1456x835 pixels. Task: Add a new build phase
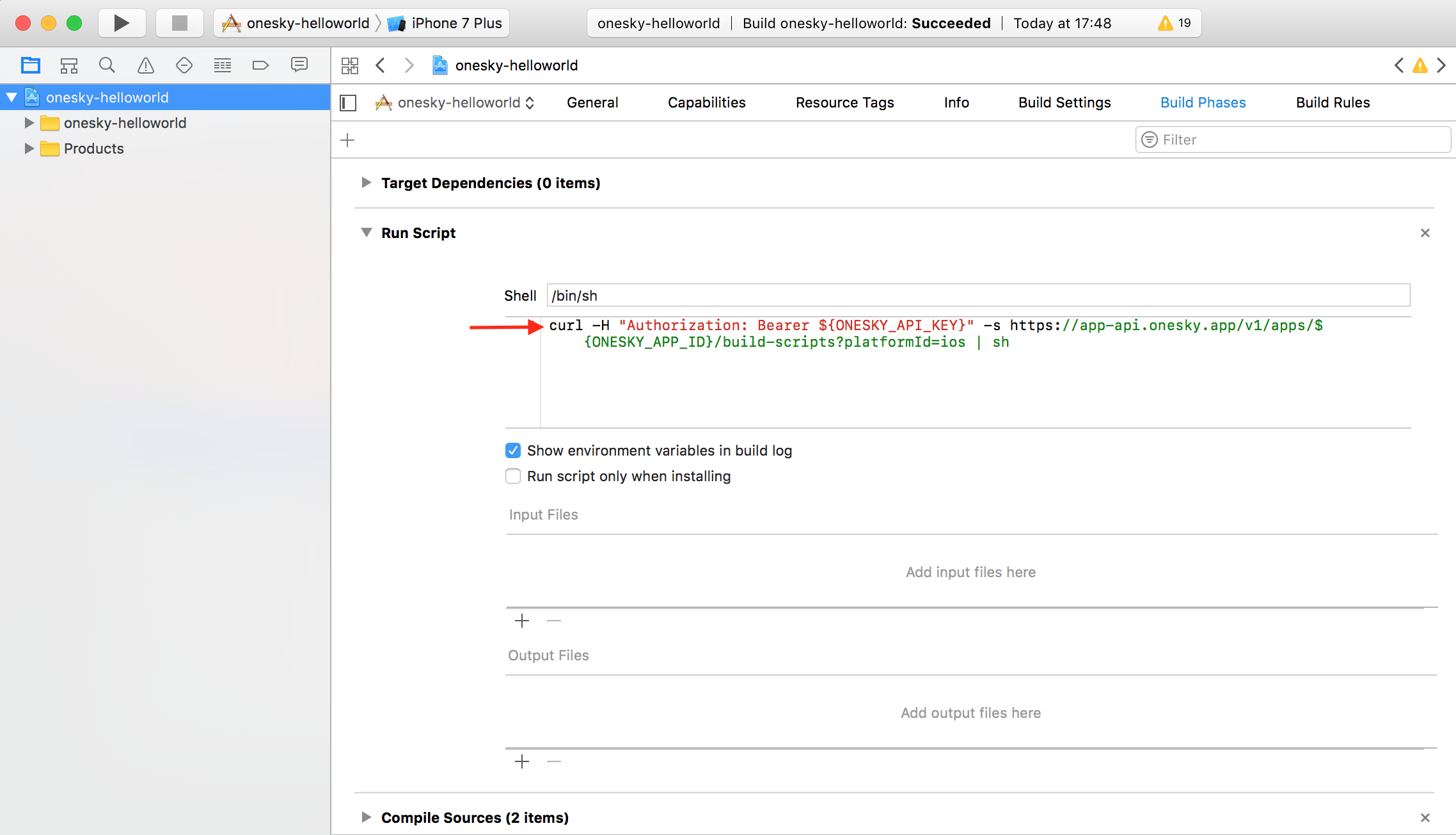[x=347, y=140]
